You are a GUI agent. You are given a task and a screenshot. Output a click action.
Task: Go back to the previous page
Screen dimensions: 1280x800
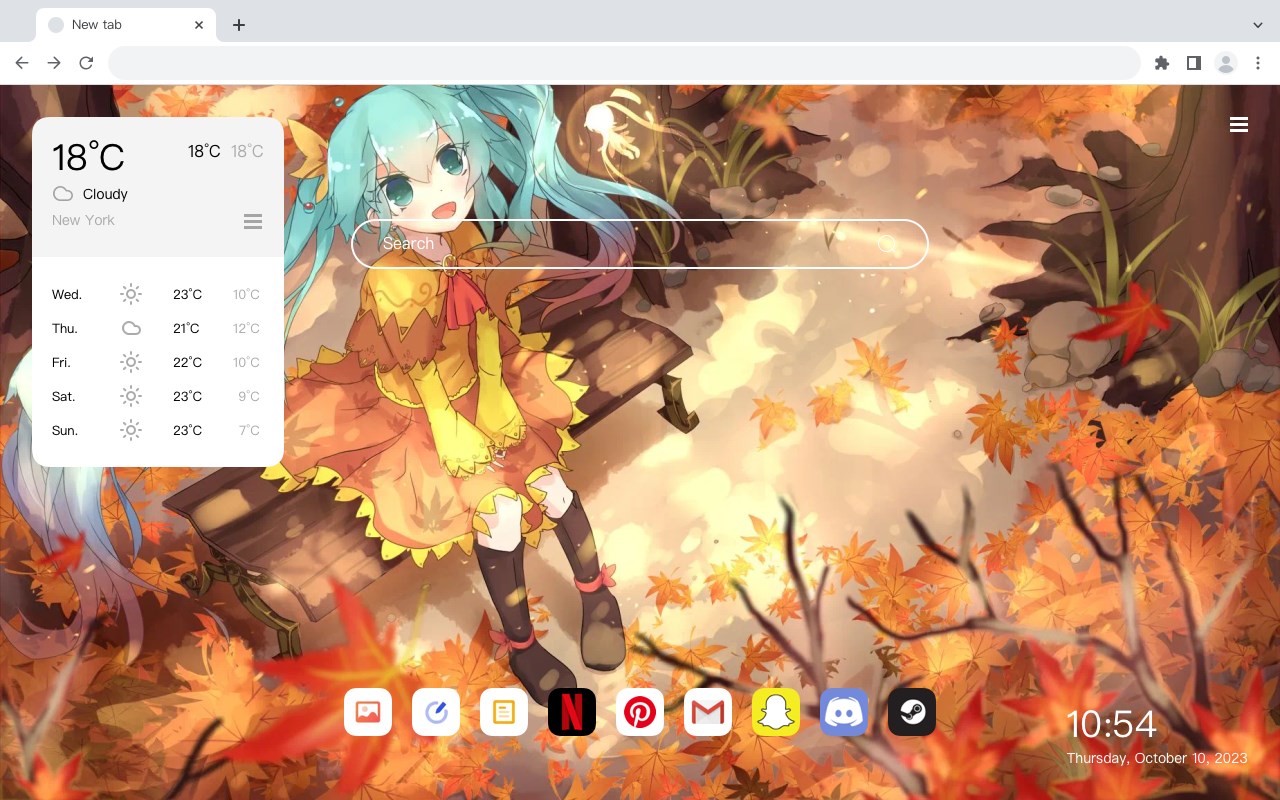pos(22,63)
